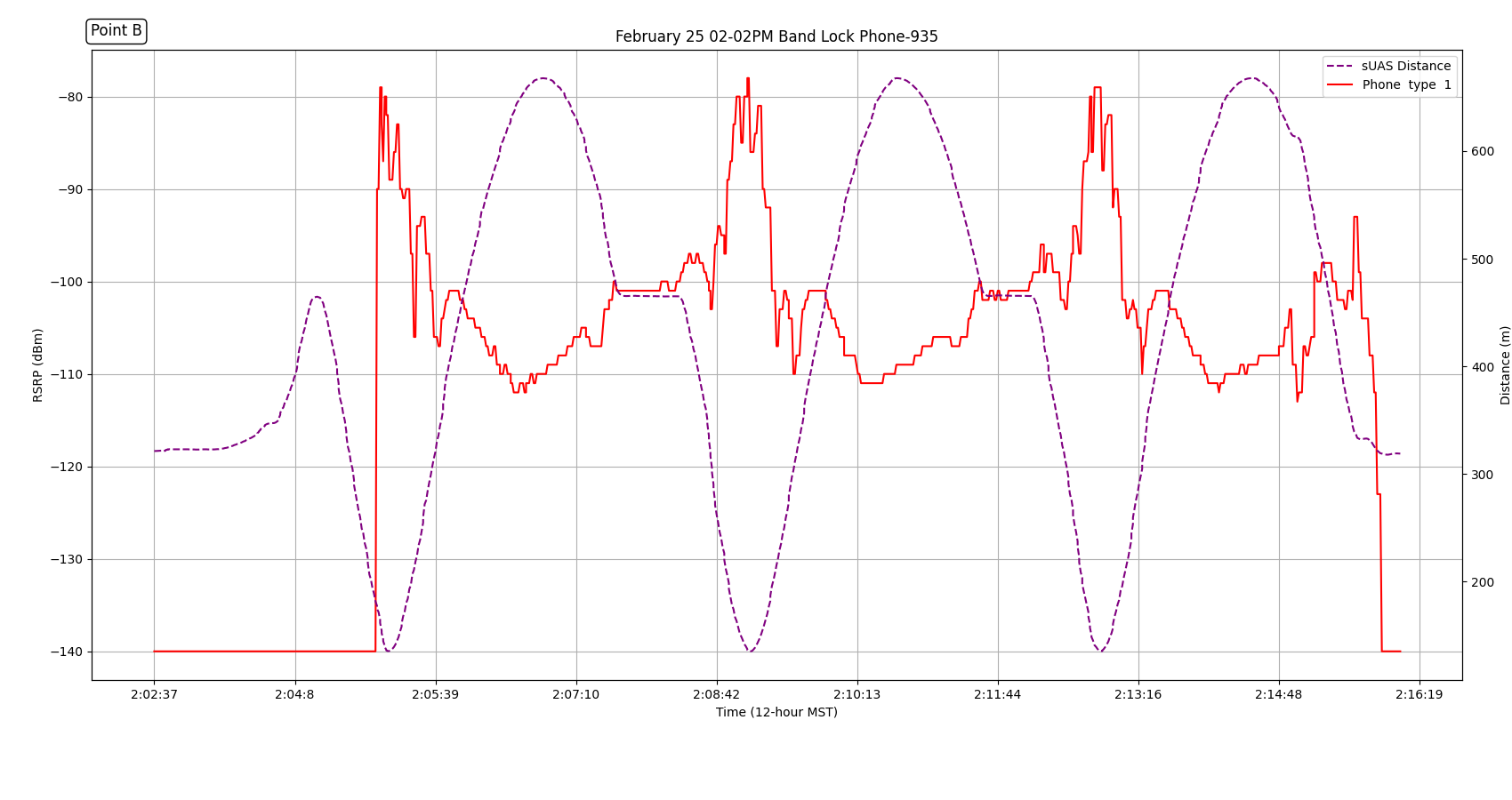Viewport: 1512px width, 800px height.
Task: Select the Distance (m) axis label
Action: click(x=1505, y=365)
